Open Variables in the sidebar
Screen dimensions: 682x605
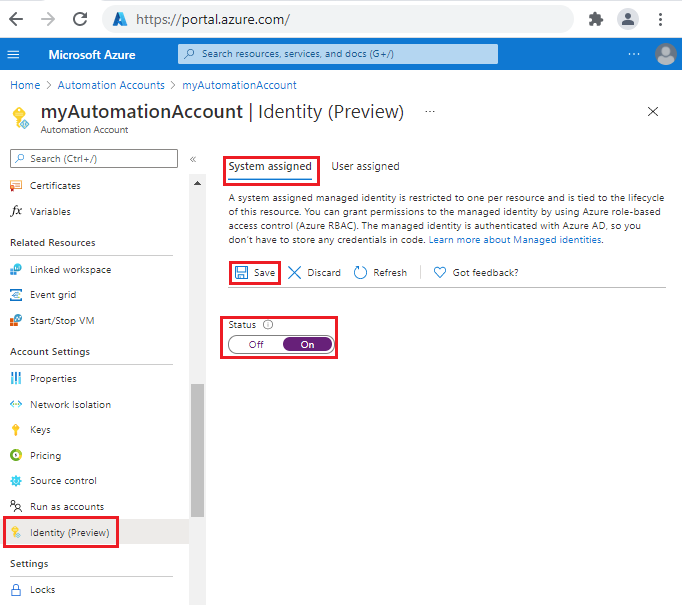50,212
